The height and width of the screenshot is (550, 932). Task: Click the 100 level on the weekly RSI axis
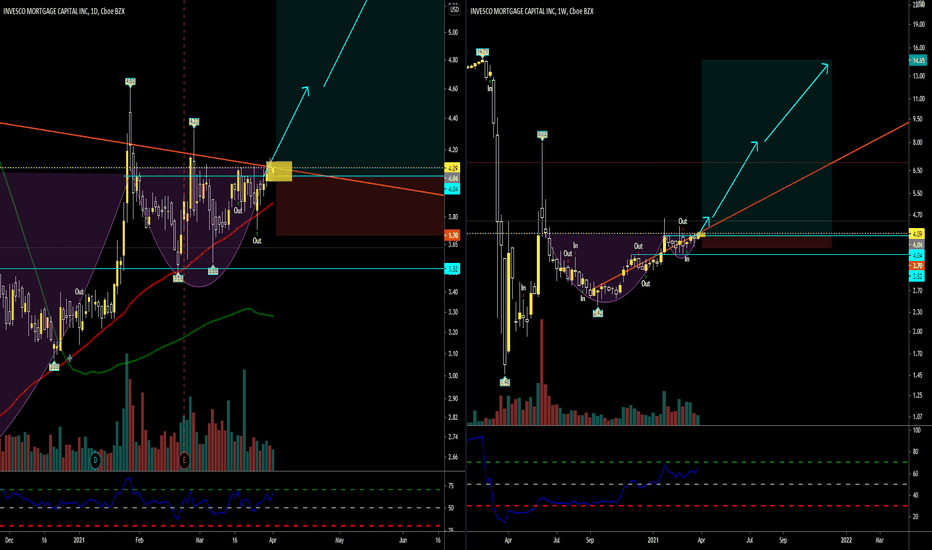[x=917, y=430]
